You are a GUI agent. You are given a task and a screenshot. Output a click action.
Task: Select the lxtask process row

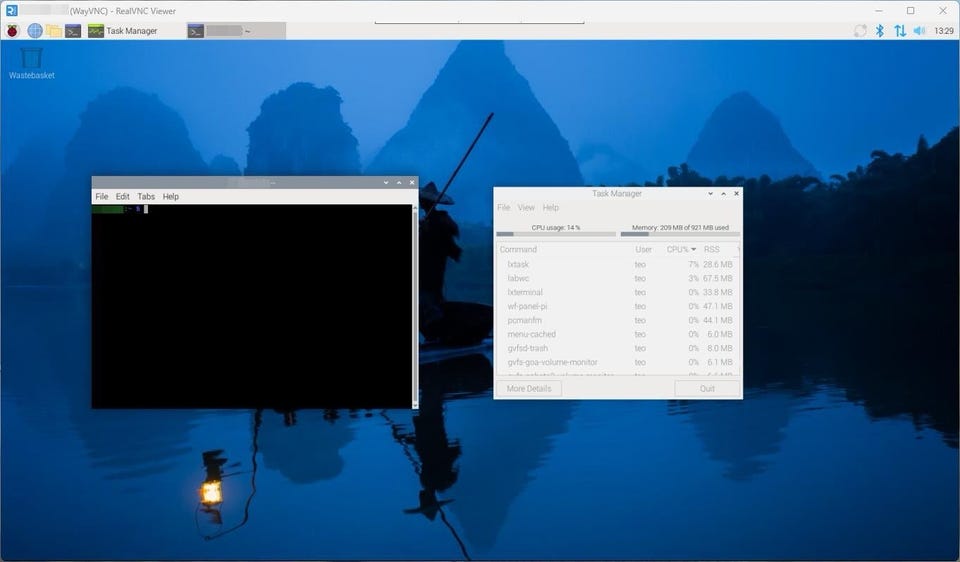[x=616, y=264]
